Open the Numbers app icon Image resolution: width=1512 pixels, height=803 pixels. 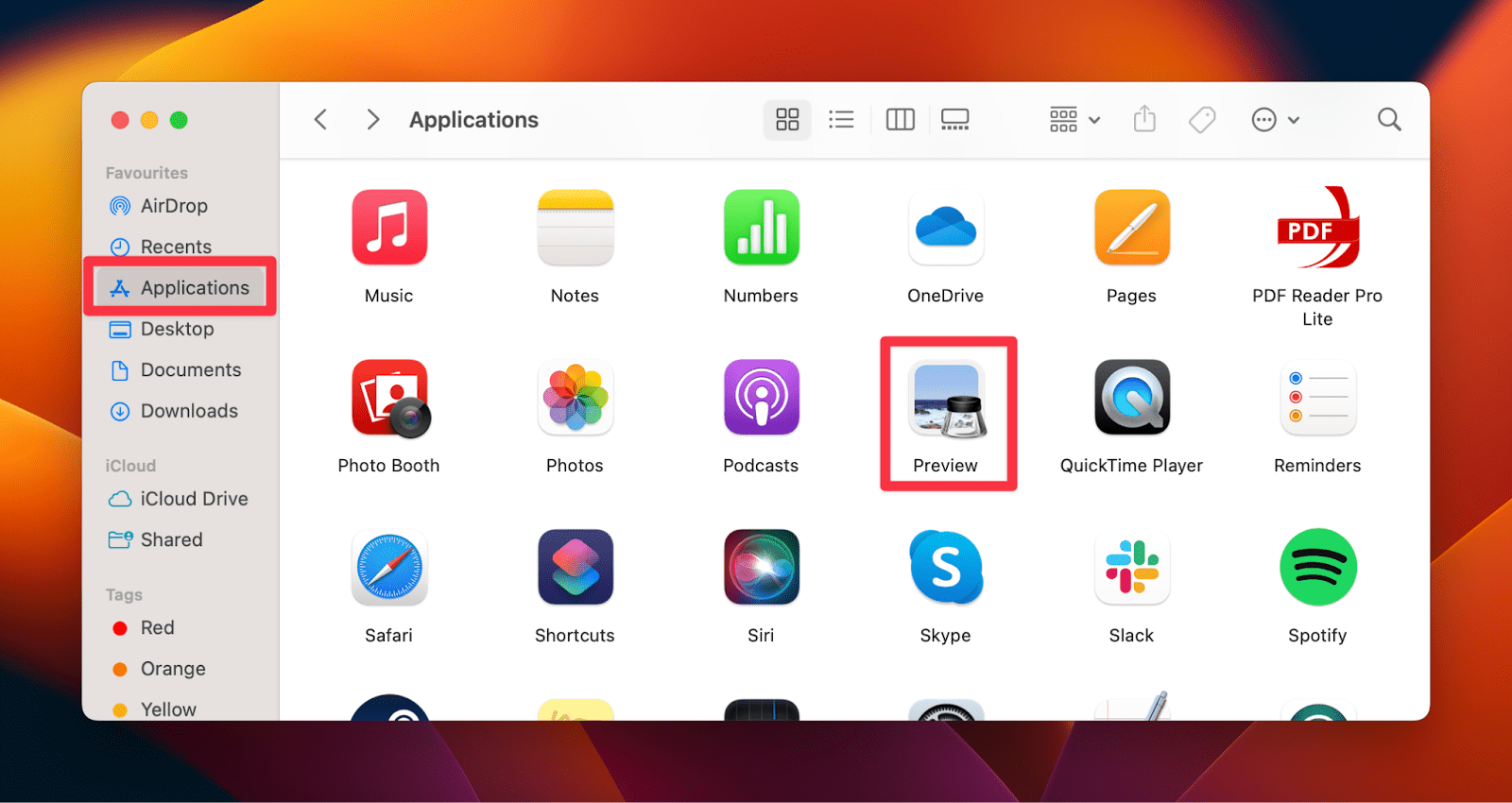762,227
